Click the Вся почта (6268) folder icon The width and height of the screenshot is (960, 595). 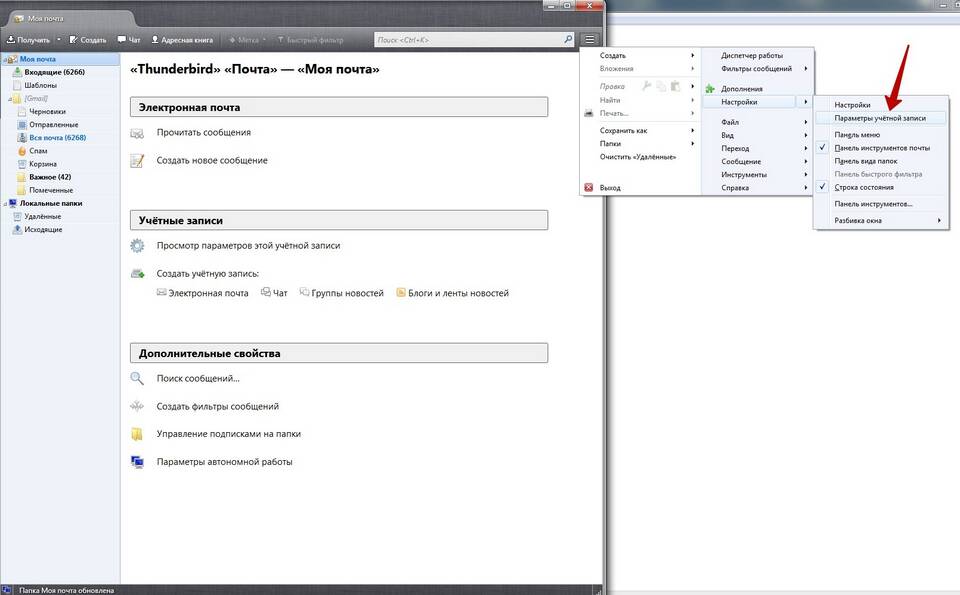pyautogui.click(x=22, y=138)
